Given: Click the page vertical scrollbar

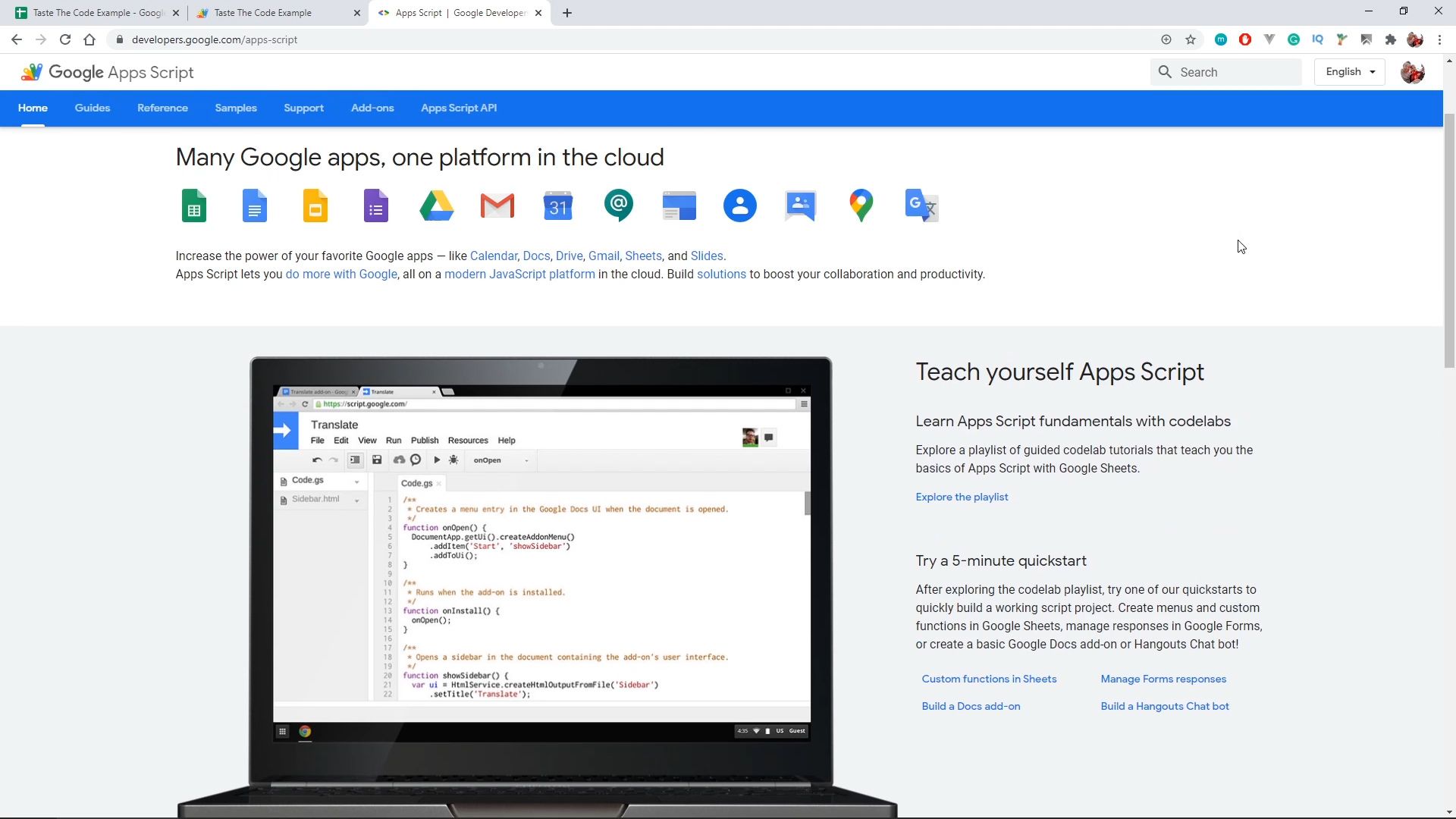Looking at the screenshot, I should pyautogui.click(x=1449, y=243).
